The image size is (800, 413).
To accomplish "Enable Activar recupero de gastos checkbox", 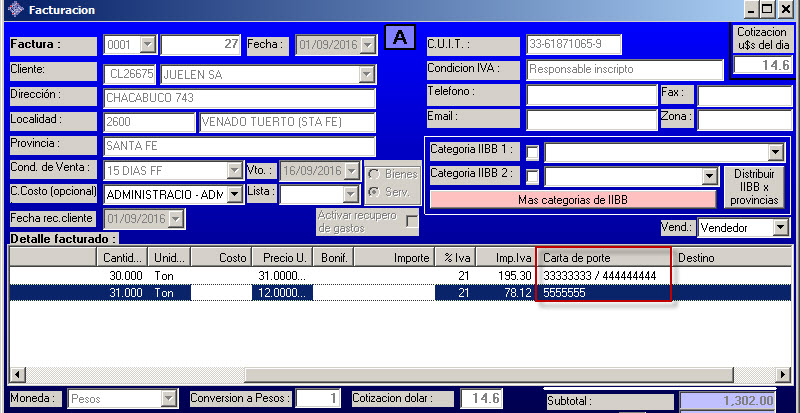I will click(412, 220).
